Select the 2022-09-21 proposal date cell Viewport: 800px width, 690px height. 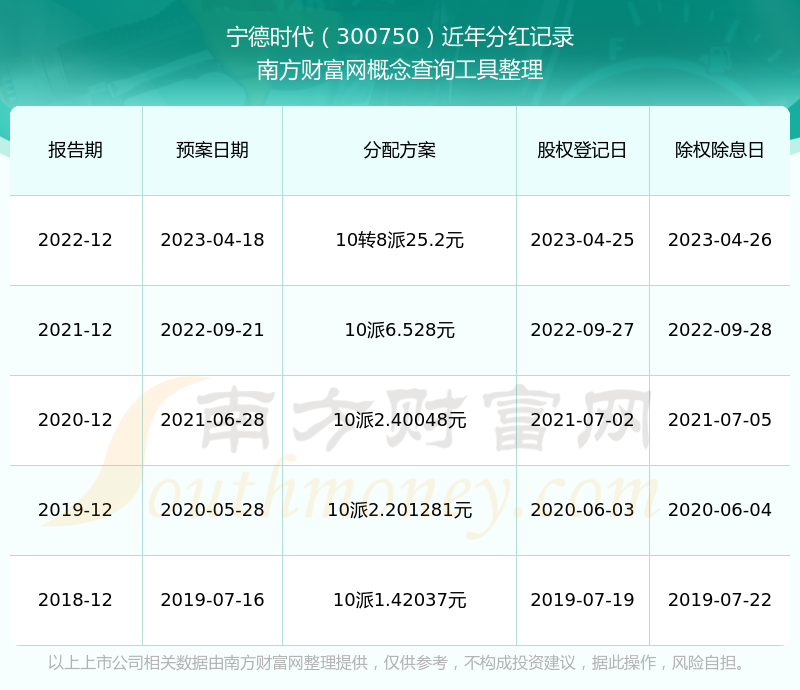(x=212, y=330)
